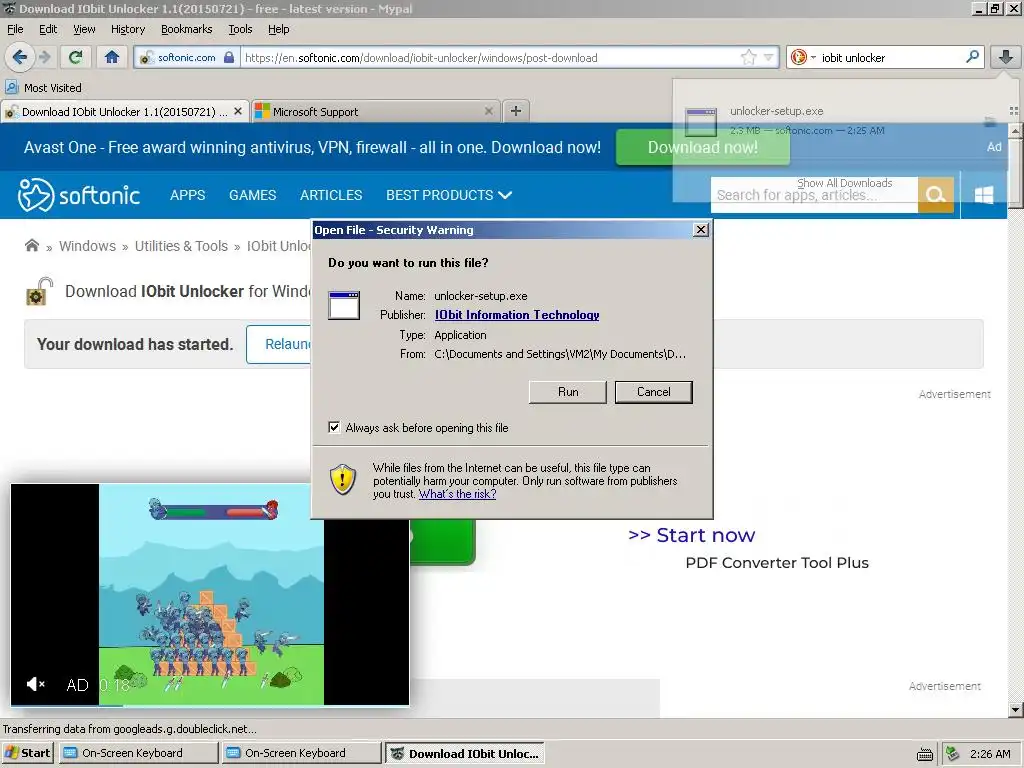Open the Tools menu
The width and height of the screenshot is (1024, 768).
240,29
